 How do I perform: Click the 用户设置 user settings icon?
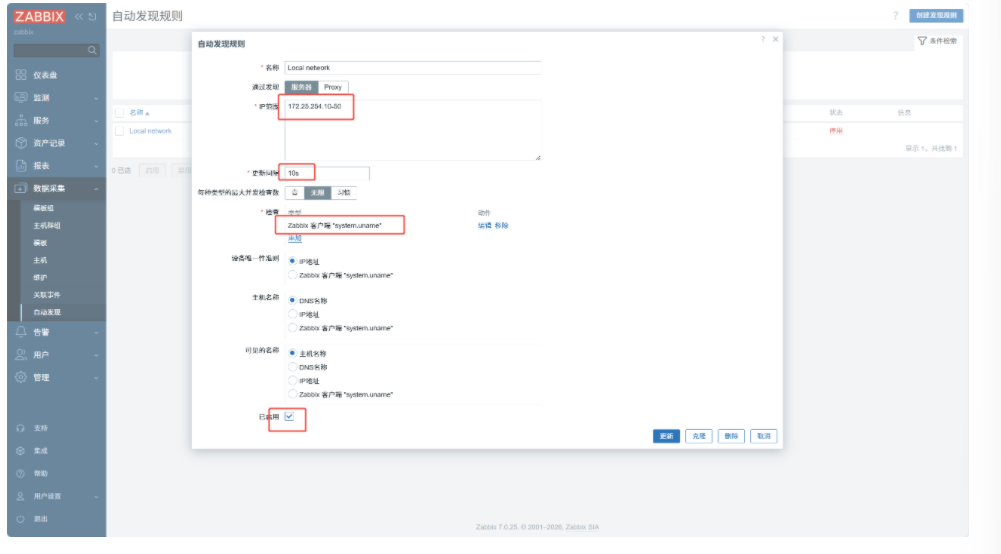click(20, 496)
